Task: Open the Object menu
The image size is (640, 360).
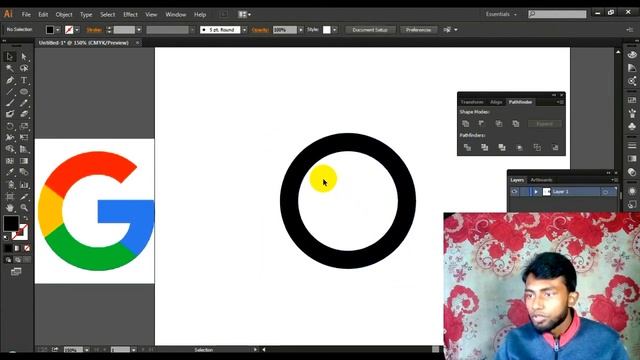Action: tap(64, 14)
